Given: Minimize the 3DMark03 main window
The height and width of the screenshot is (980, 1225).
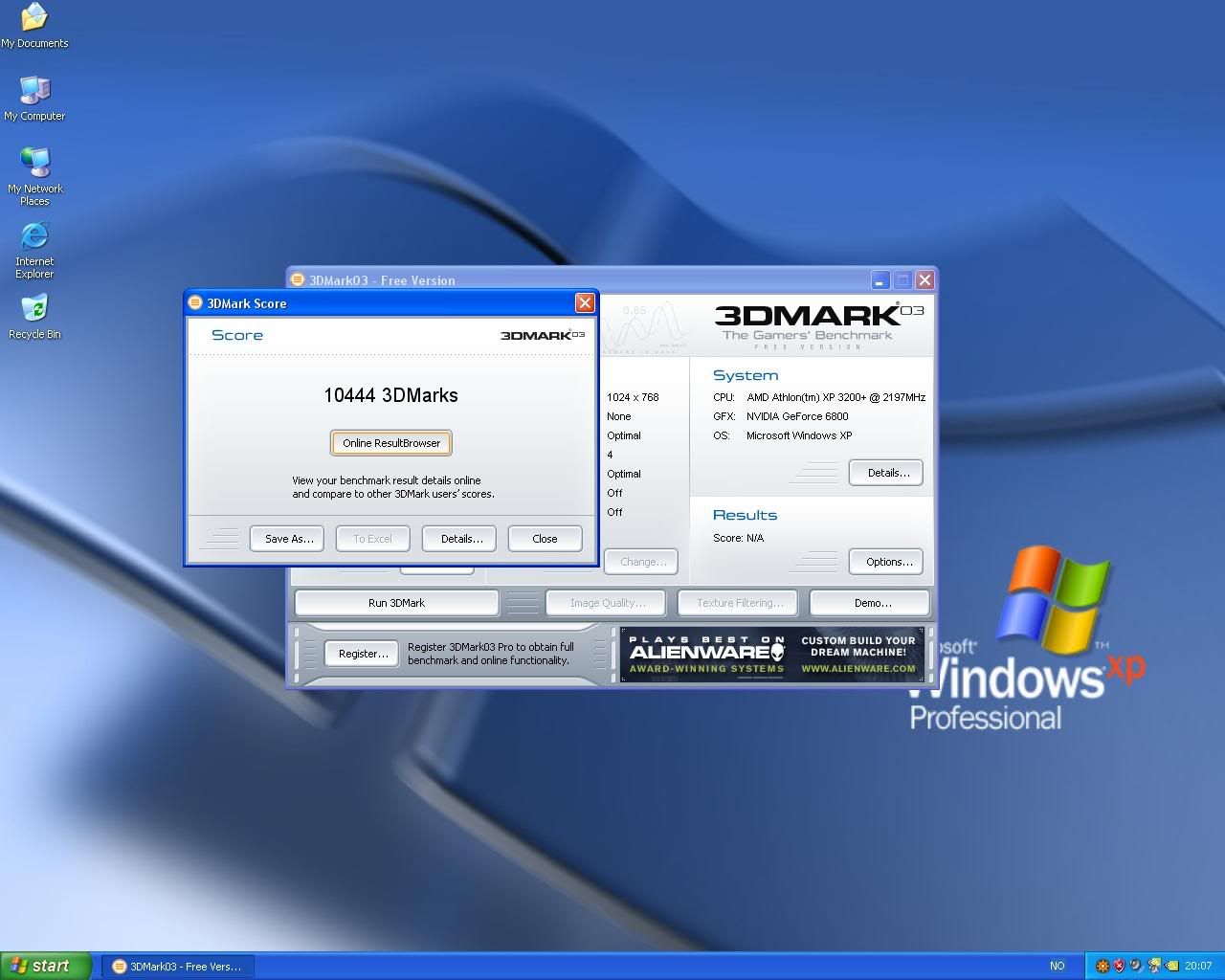Looking at the screenshot, I should point(880,280).
